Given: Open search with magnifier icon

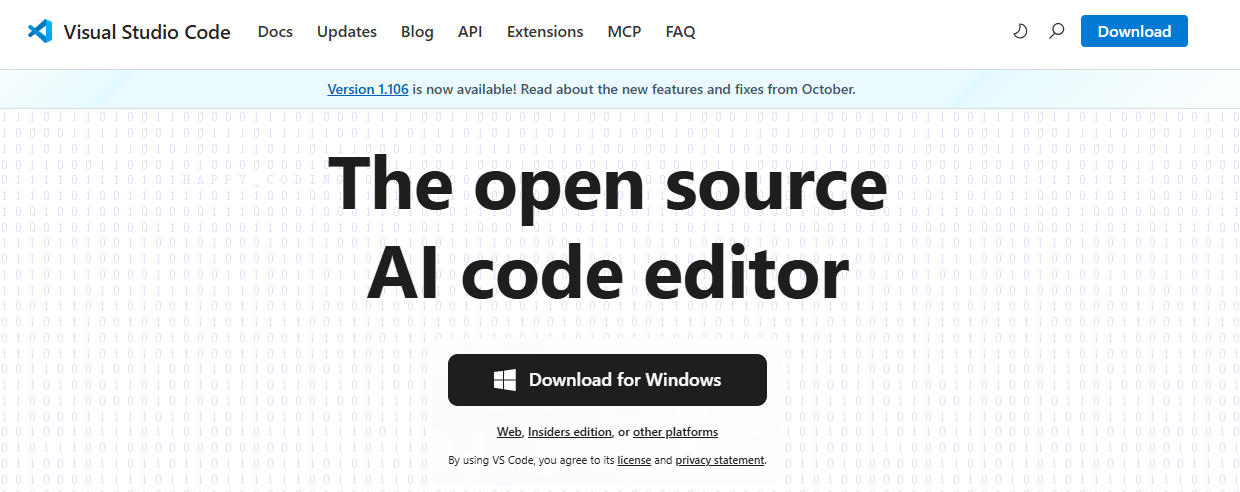Looking at the screenshot, I should click(1056, 31).
